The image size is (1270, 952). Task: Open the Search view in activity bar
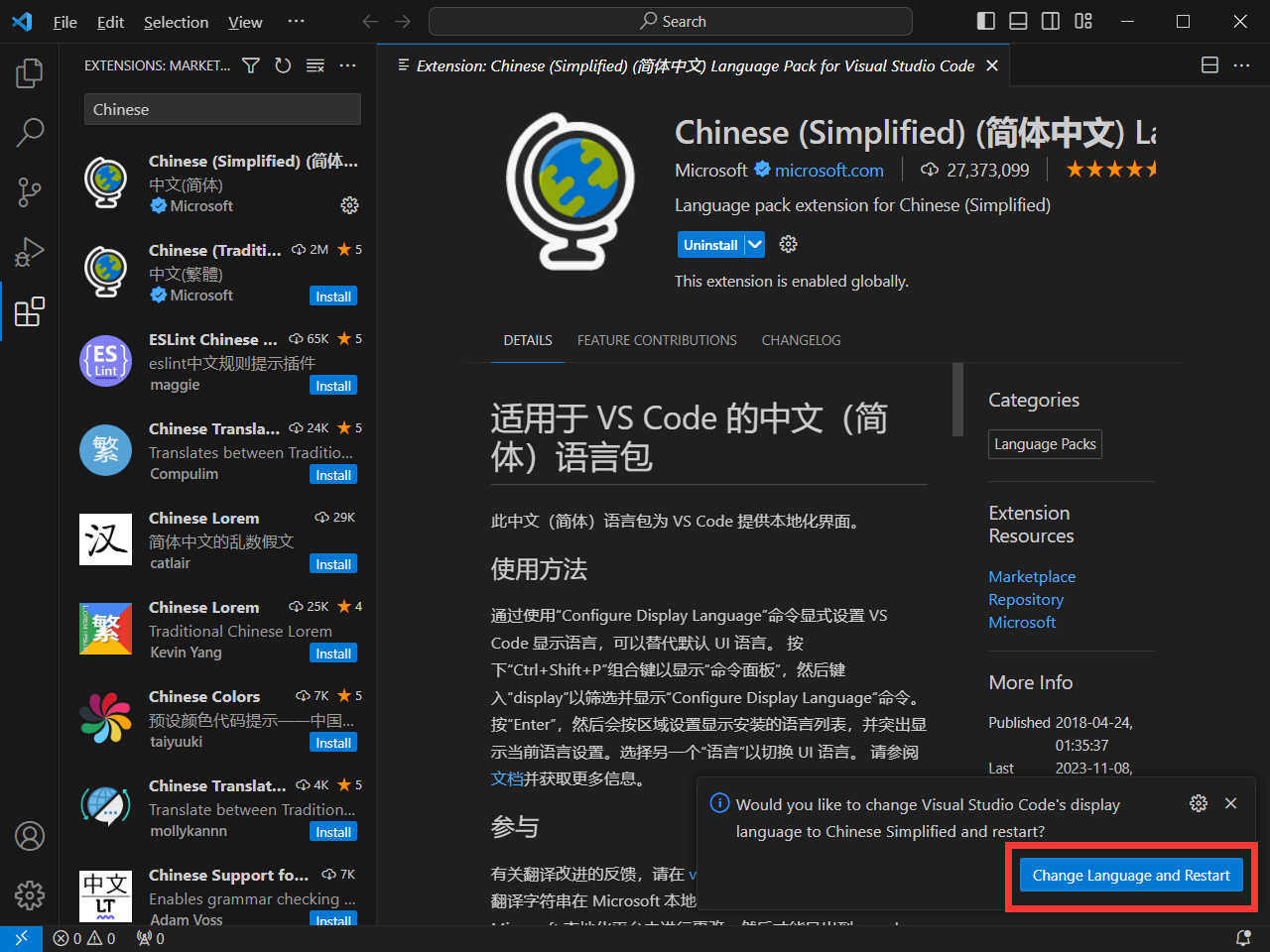30,132
